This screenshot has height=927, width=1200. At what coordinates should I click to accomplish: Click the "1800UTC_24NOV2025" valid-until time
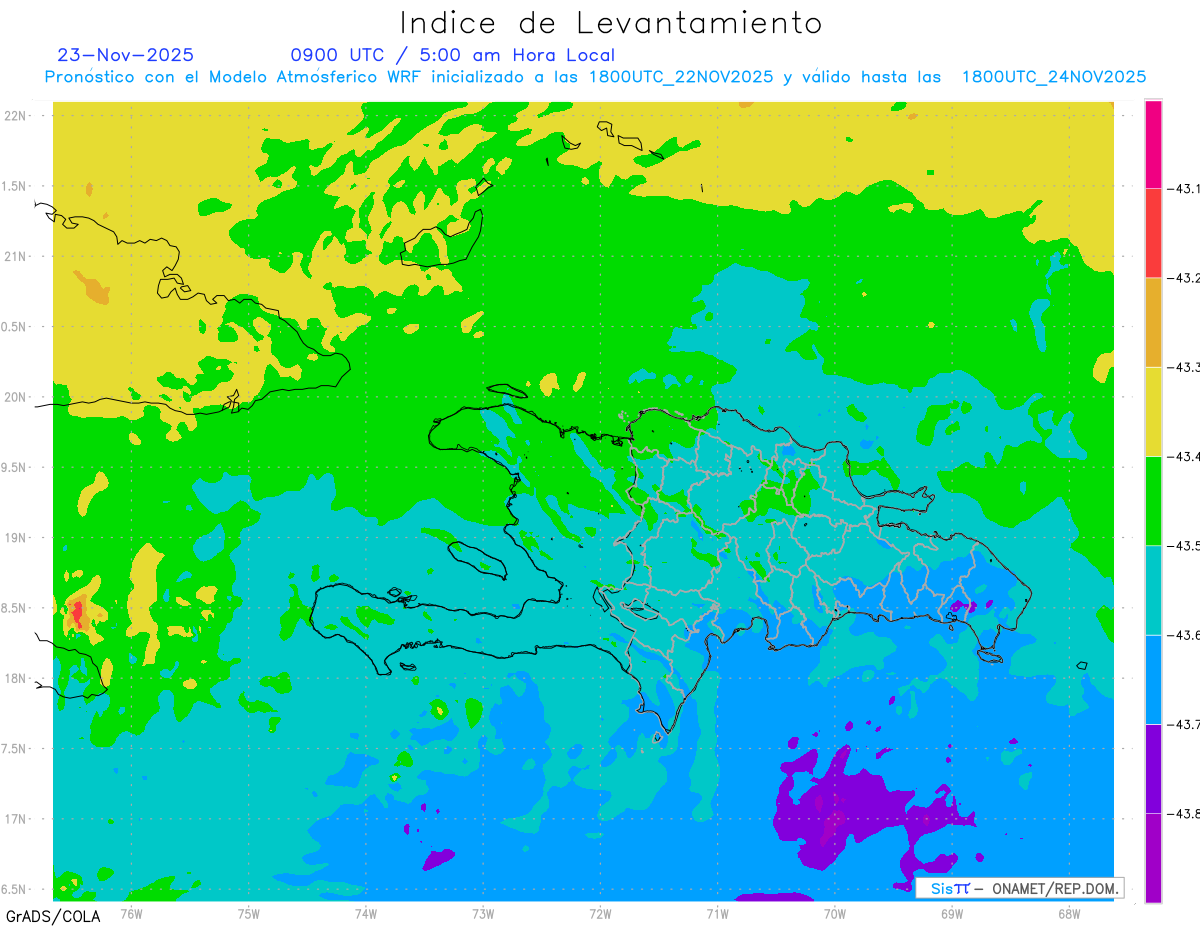1054,77
